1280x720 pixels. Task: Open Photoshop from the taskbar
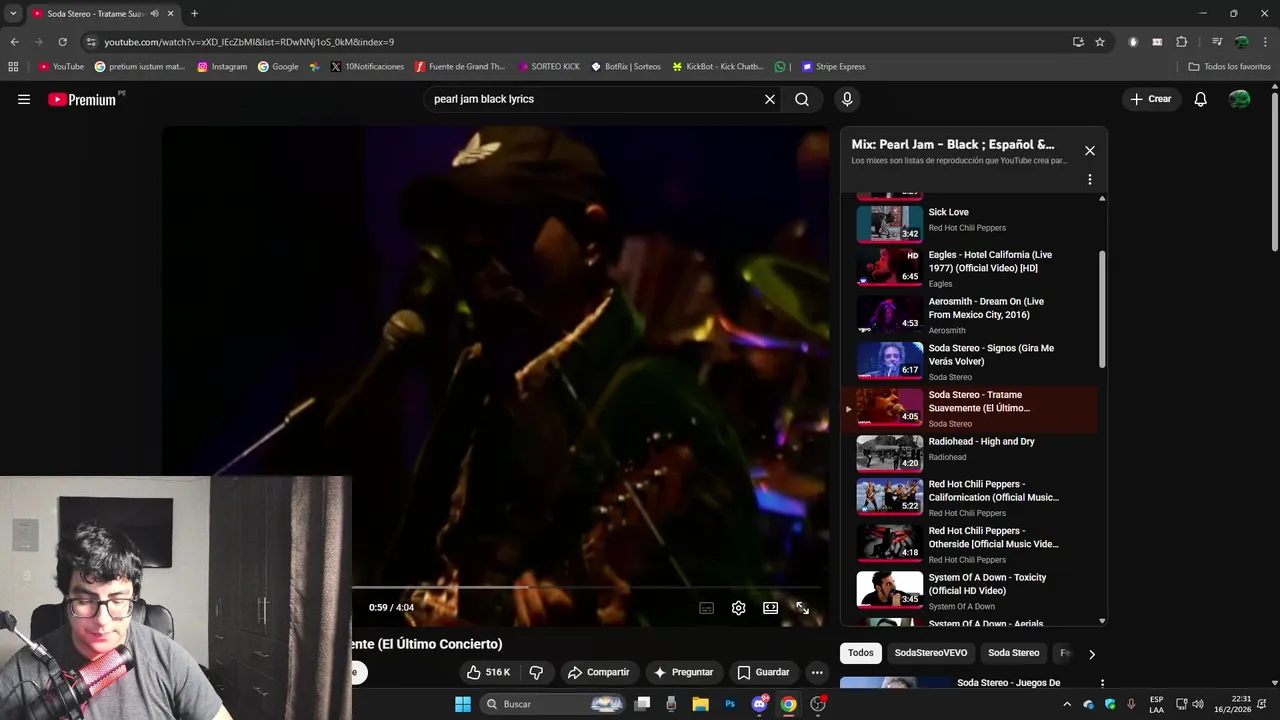point(730,704)
